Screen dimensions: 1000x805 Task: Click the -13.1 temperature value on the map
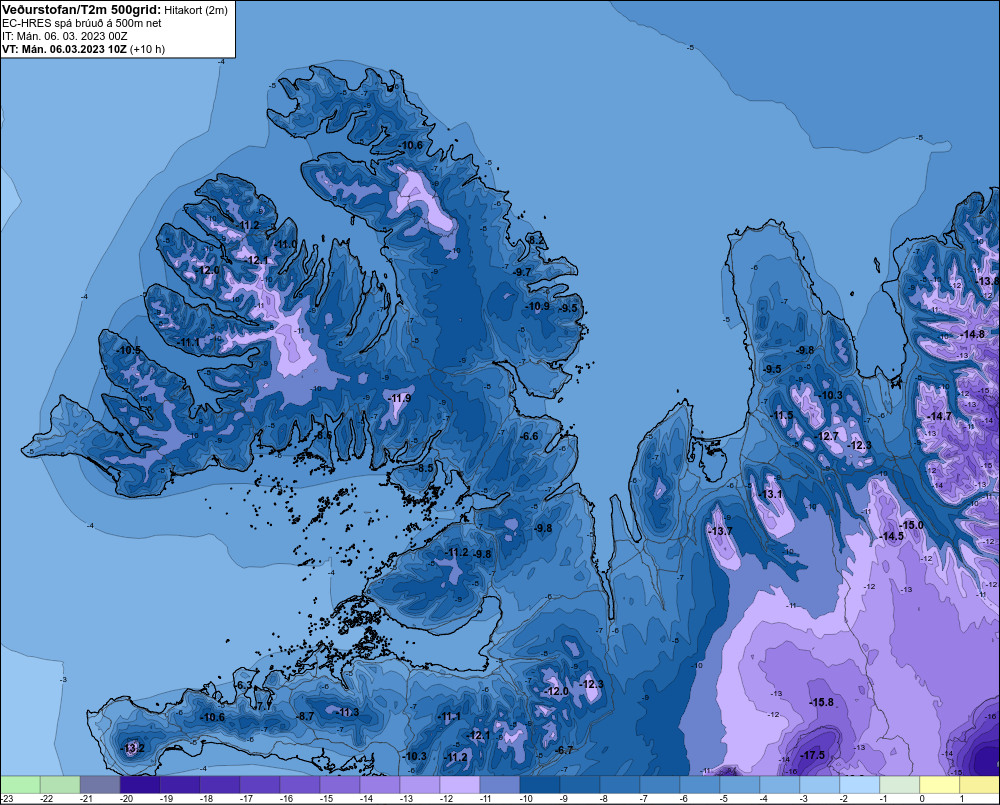pyautogui.click(x=770, y=494)
